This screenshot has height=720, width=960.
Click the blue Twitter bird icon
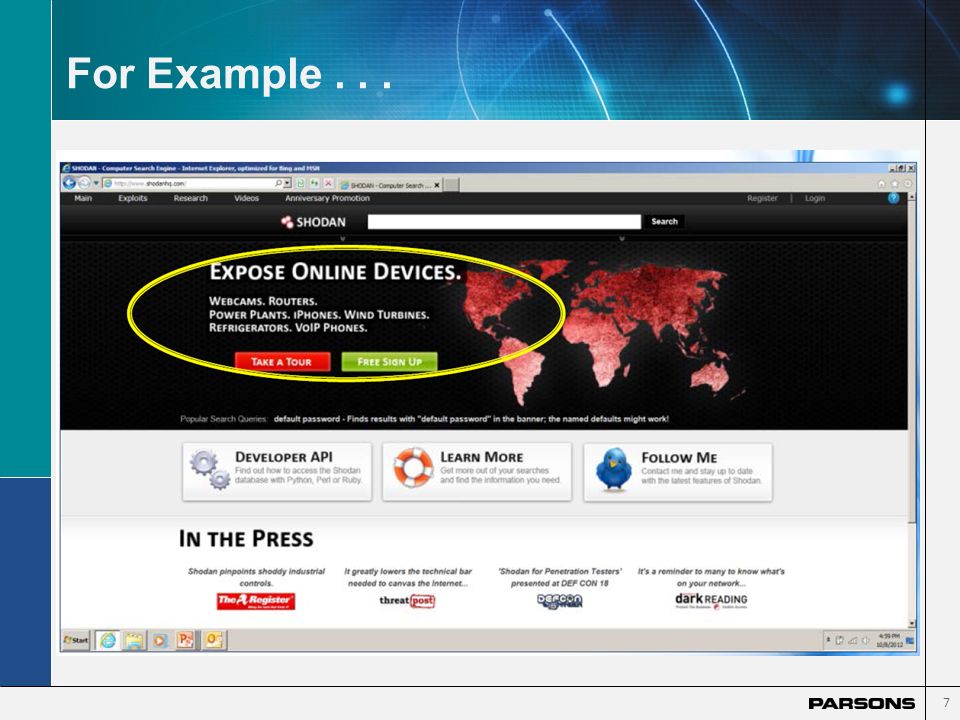(613, 470)
